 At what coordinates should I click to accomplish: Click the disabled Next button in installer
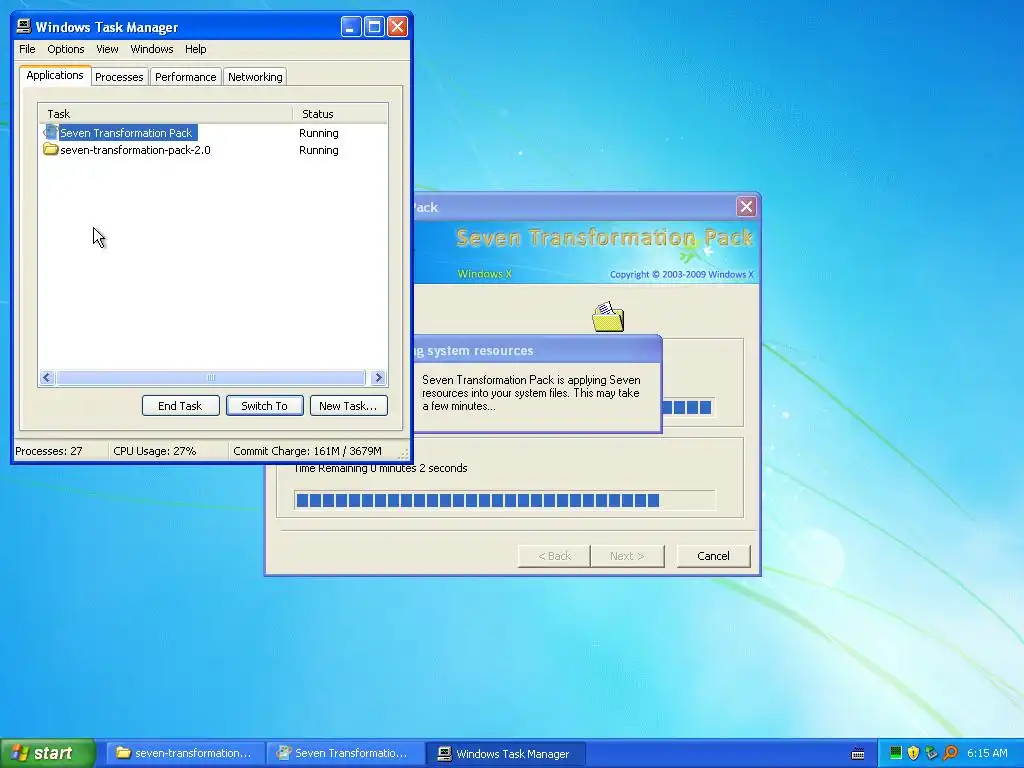pyautogui.click(x=627, y=556)
